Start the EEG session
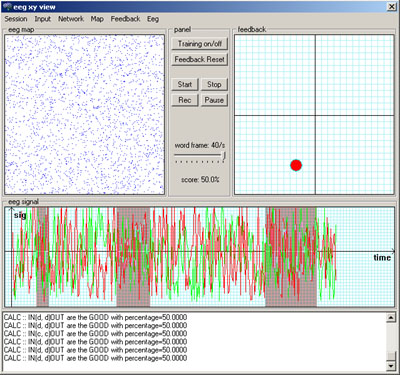This screenshot has height=375, width=400. tap(185, 84)
